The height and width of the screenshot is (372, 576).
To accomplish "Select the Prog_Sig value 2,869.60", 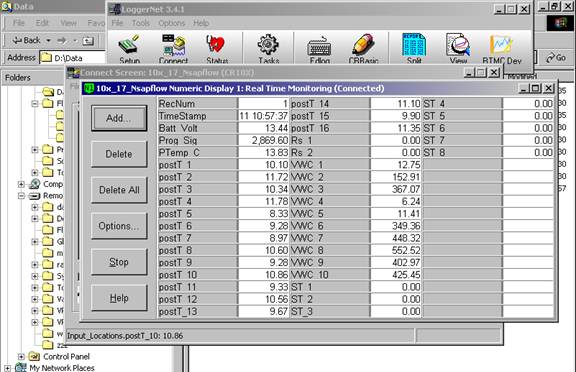I will (264, 140).
